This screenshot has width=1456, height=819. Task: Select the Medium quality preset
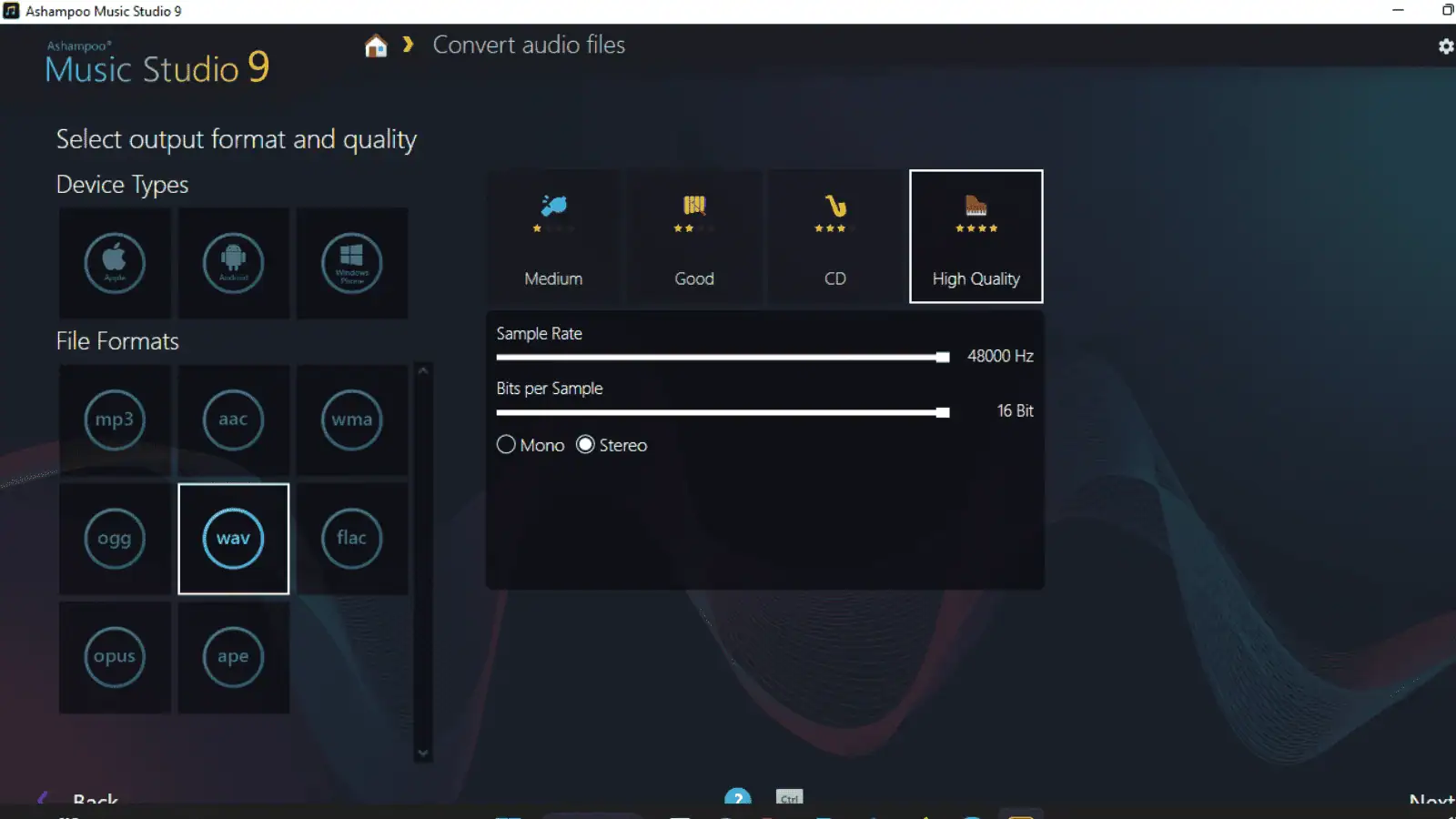pyautogui.click(x=553, y=237)
